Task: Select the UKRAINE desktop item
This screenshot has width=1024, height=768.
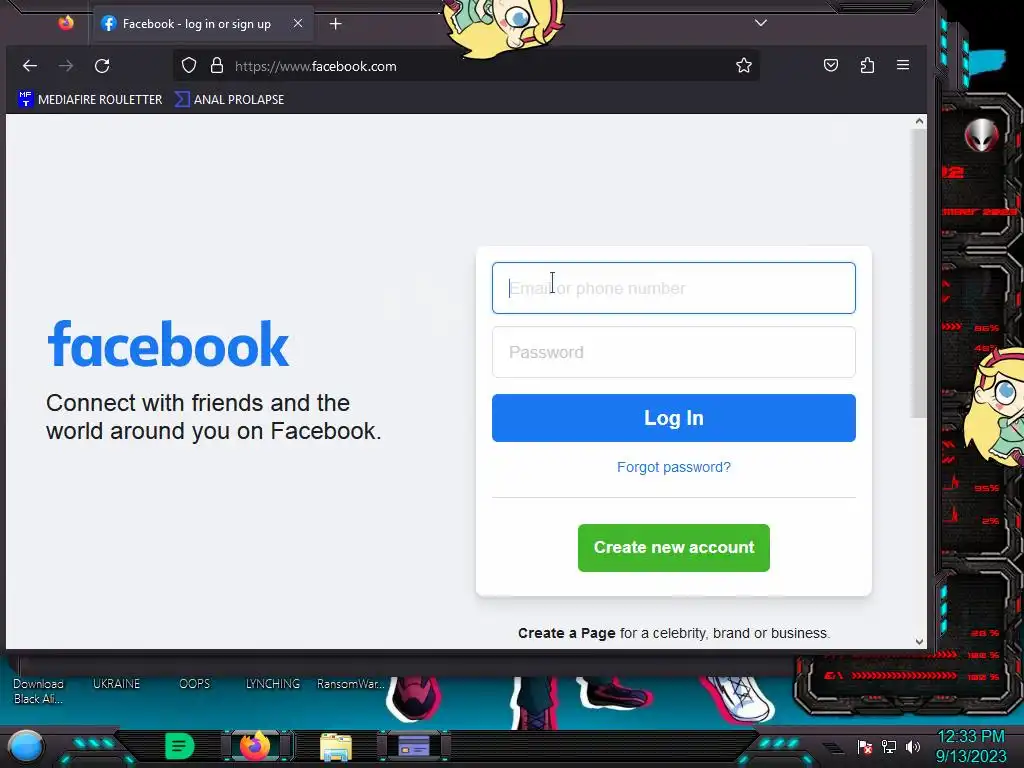Action: (116, 684)
